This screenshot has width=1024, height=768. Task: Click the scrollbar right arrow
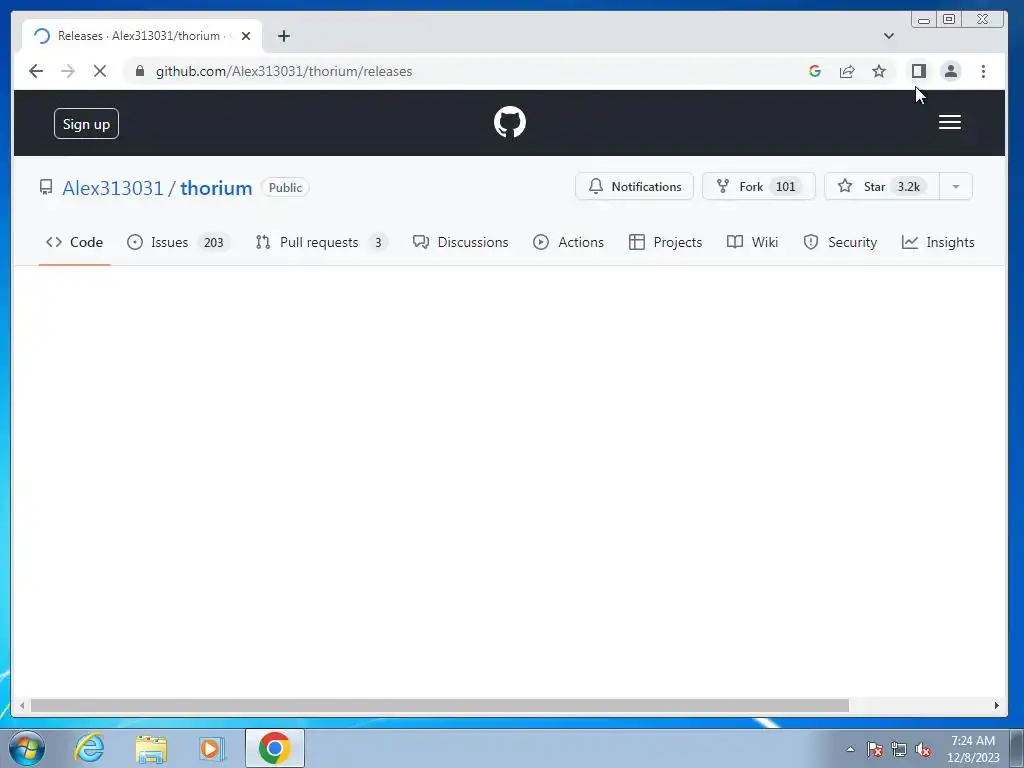click(x=996, y=705)
